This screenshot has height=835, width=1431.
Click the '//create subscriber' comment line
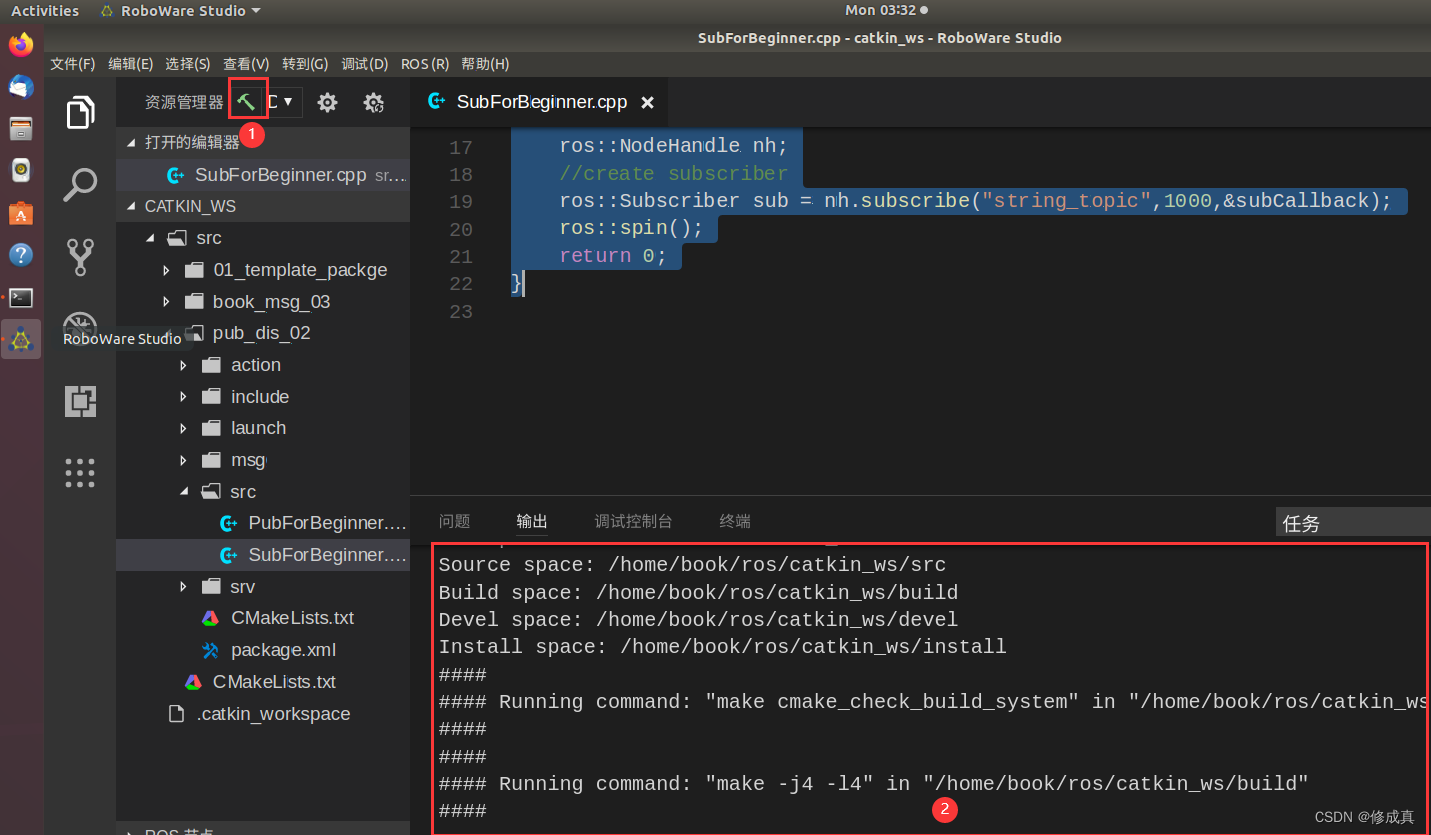click(673, 174)
